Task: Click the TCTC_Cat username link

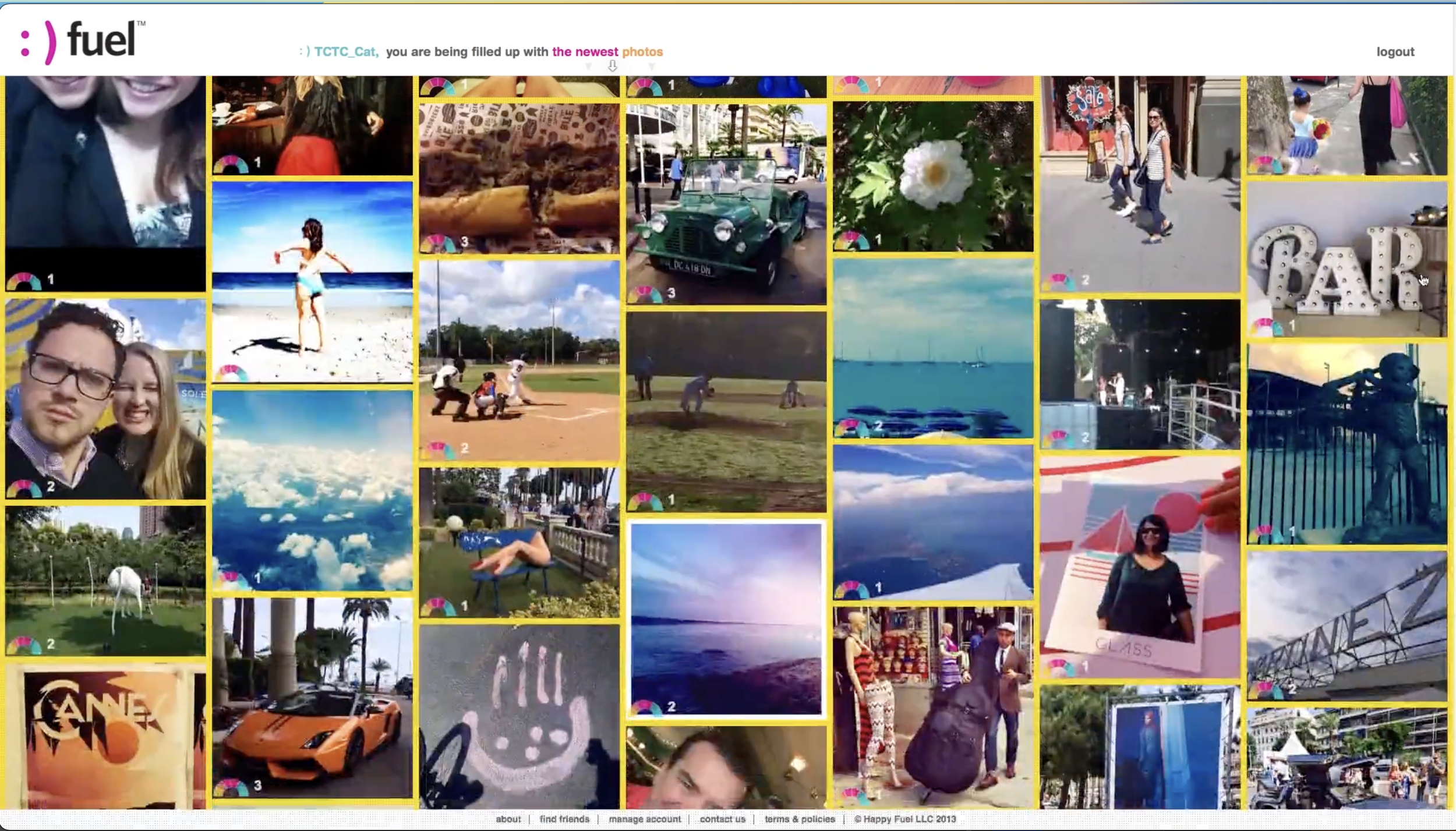Action: pyautogui.click(x=345, y=52)
